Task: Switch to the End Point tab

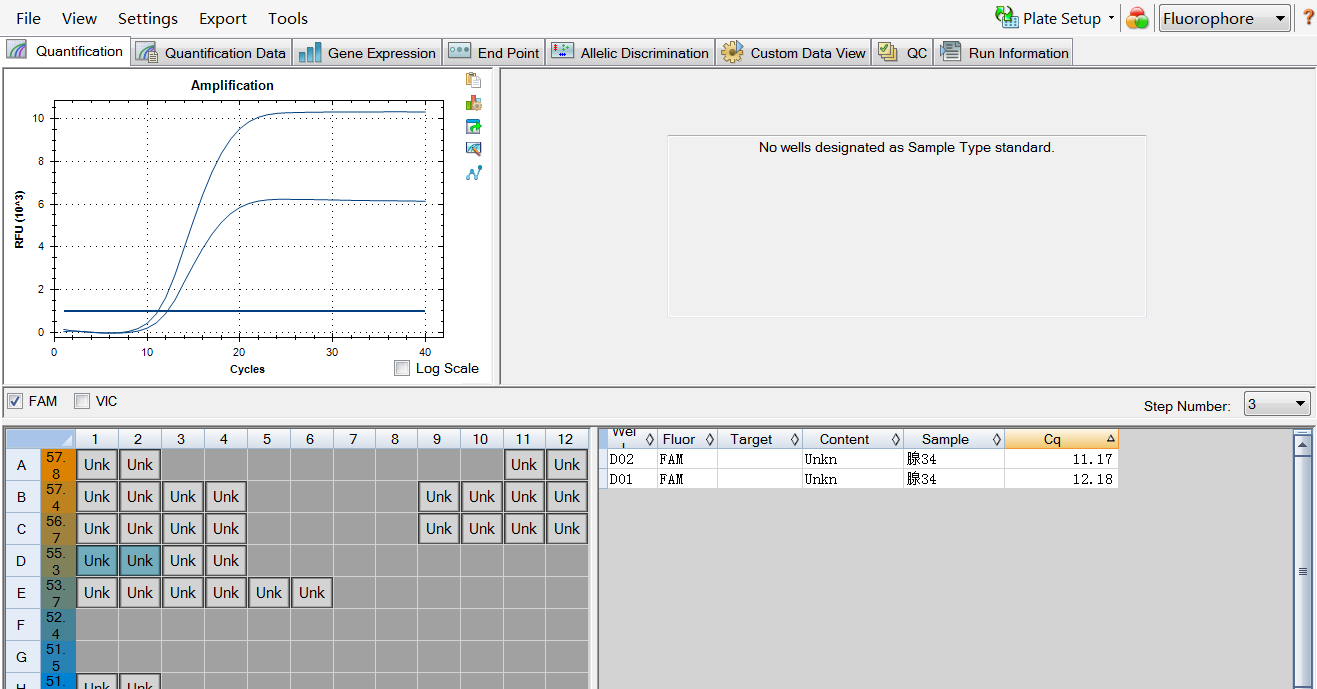Action: click(x=493, y=53)
